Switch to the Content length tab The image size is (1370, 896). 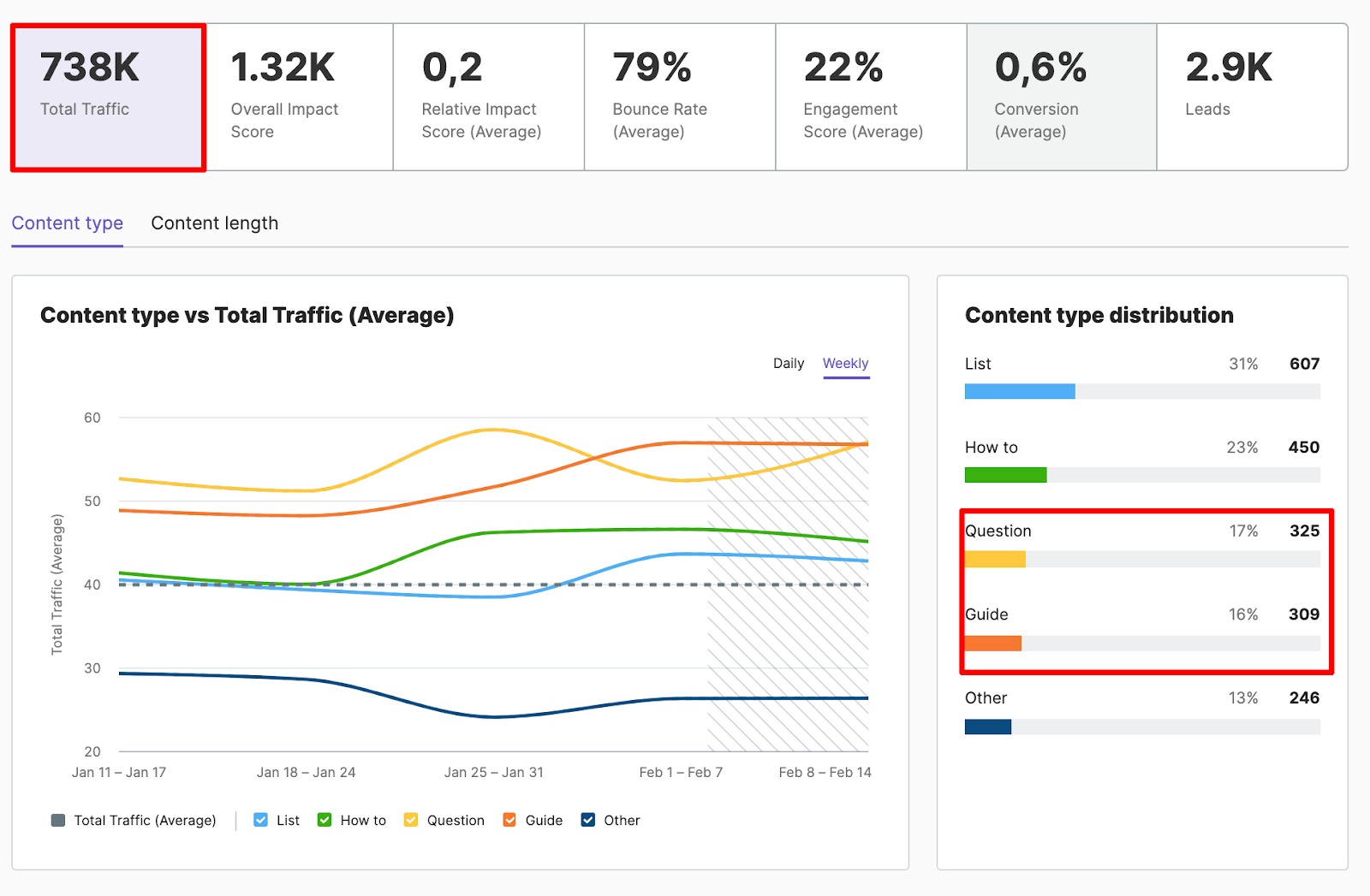(x=214, y=223)
